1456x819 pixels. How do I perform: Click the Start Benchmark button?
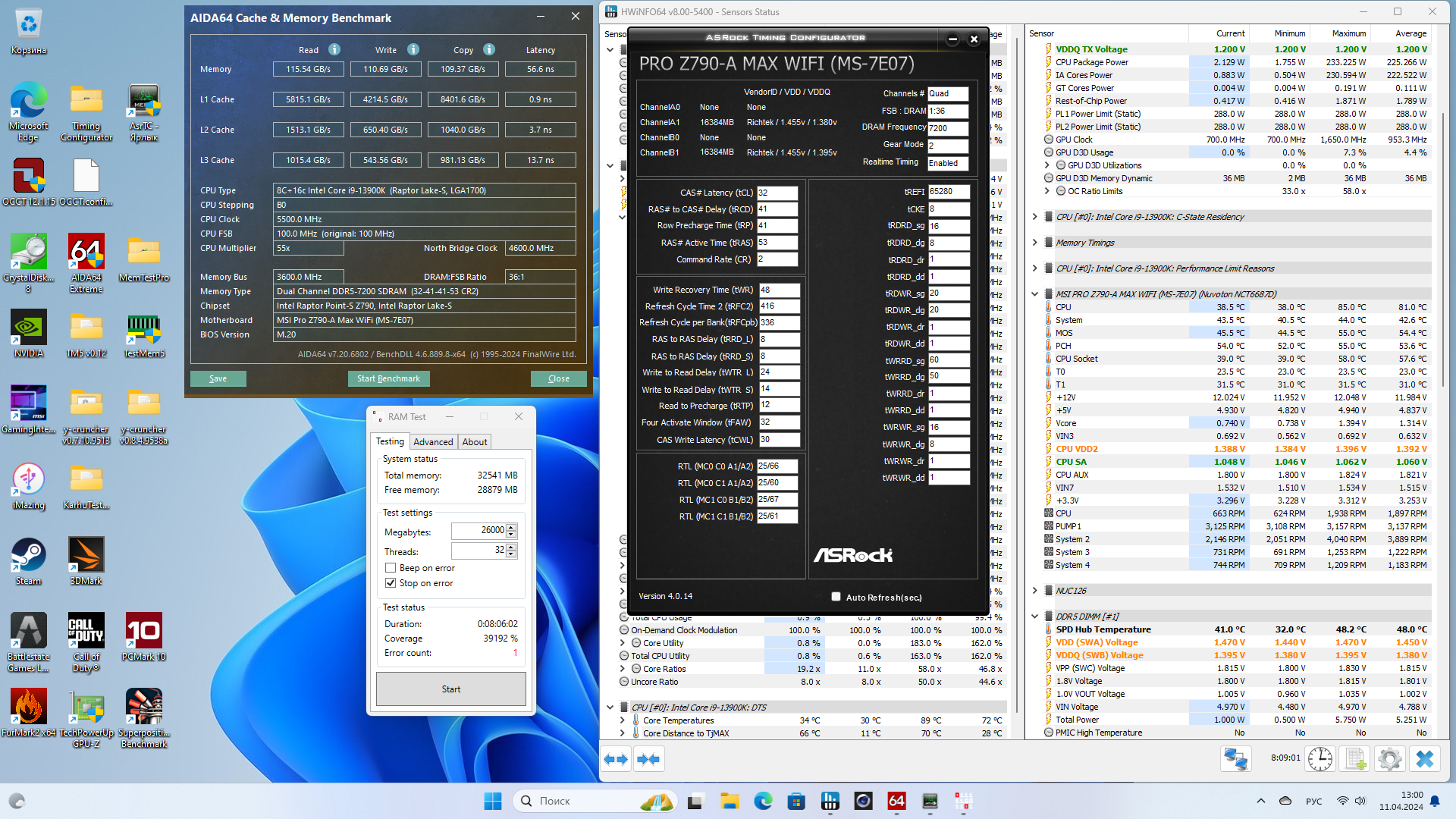388,378
